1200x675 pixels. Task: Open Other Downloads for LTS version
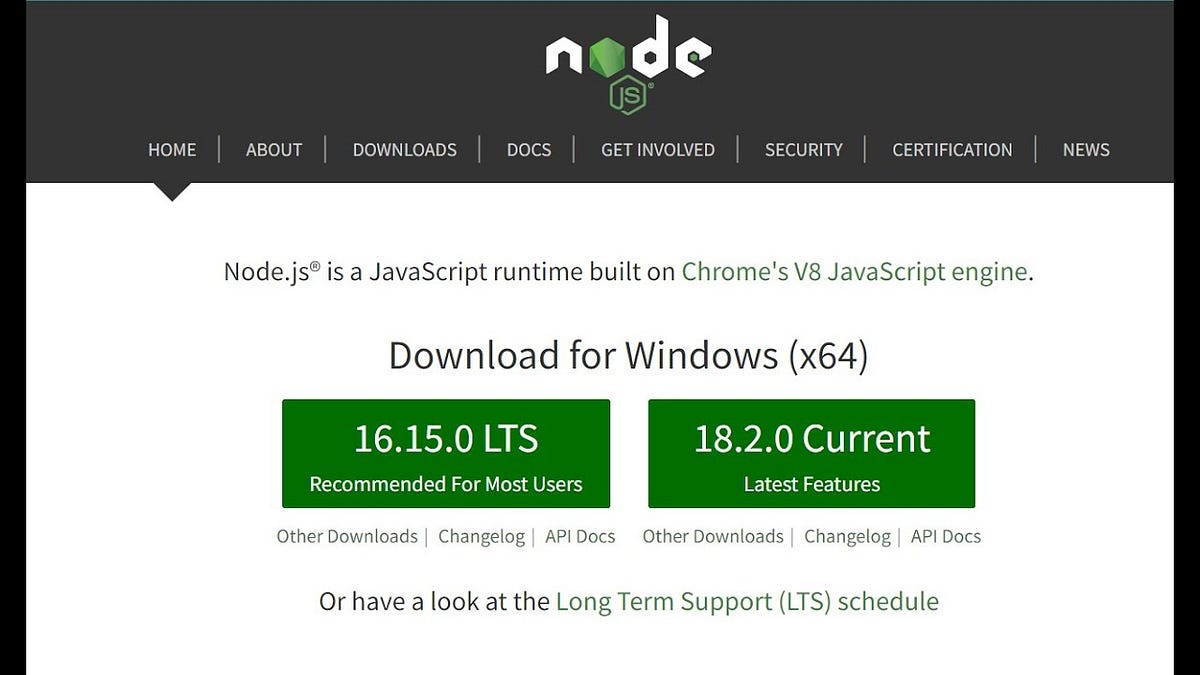[x=346, y=536]
